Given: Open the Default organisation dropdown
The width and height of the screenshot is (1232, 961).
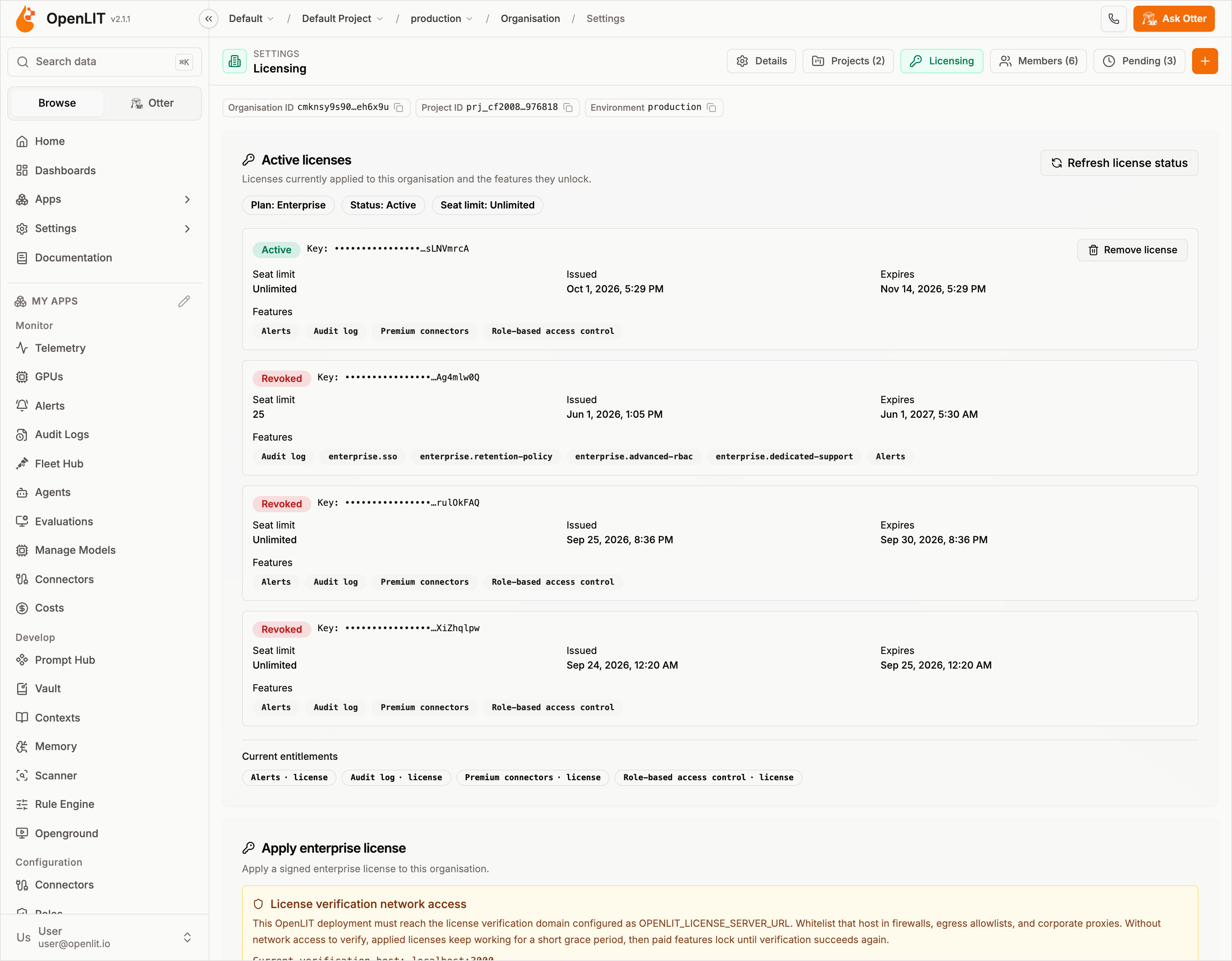Looking at the screenshot, I should click(x=251, y=19).
